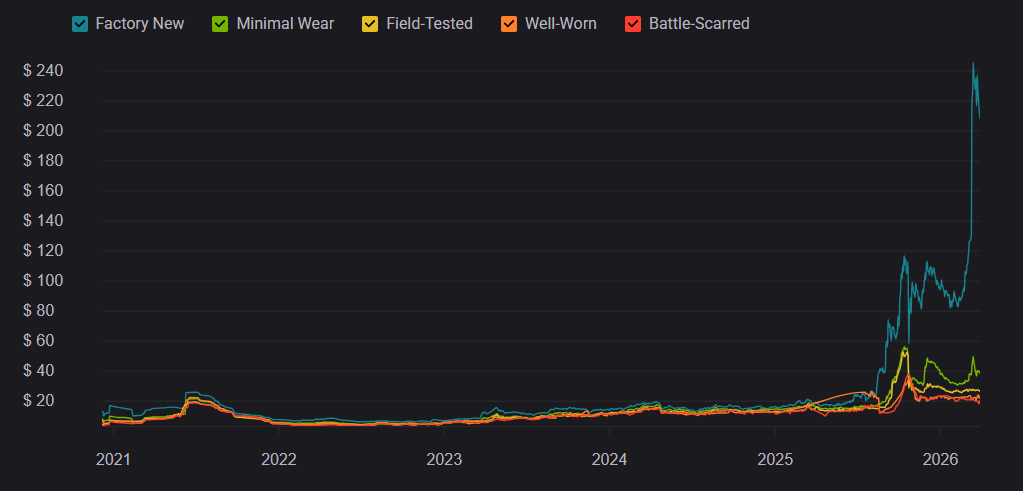Click the Field-Tested legend label
The height and width of the screenshot is (491, 1023).
tap(429, 23)
